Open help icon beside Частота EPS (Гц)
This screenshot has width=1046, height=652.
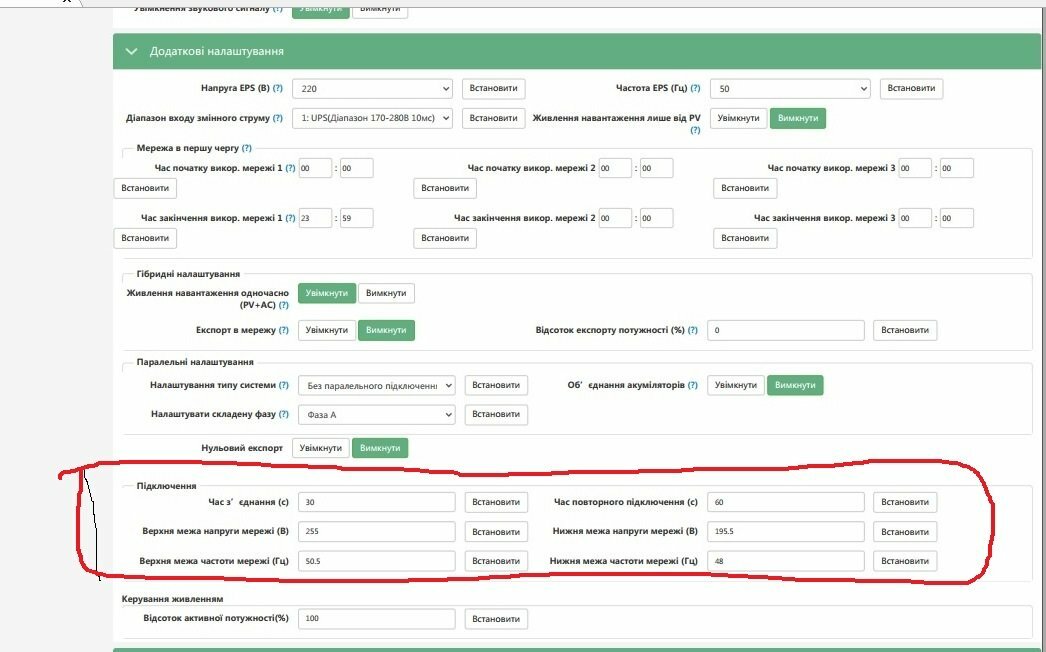point(696,88)
